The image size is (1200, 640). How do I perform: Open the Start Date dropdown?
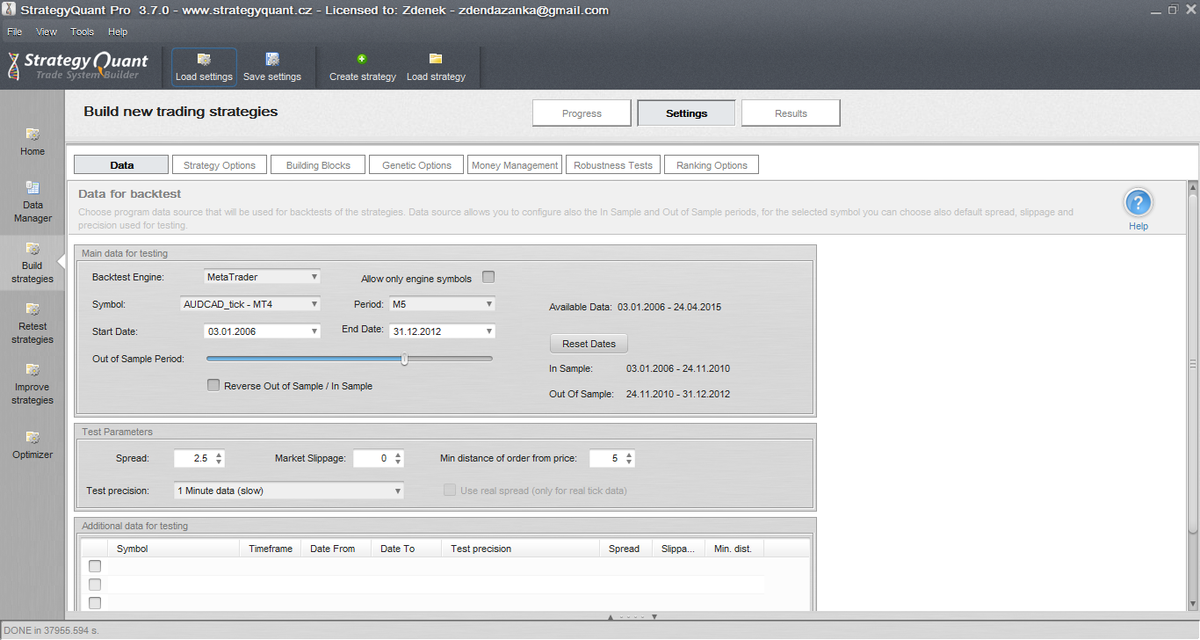point(261,331)
